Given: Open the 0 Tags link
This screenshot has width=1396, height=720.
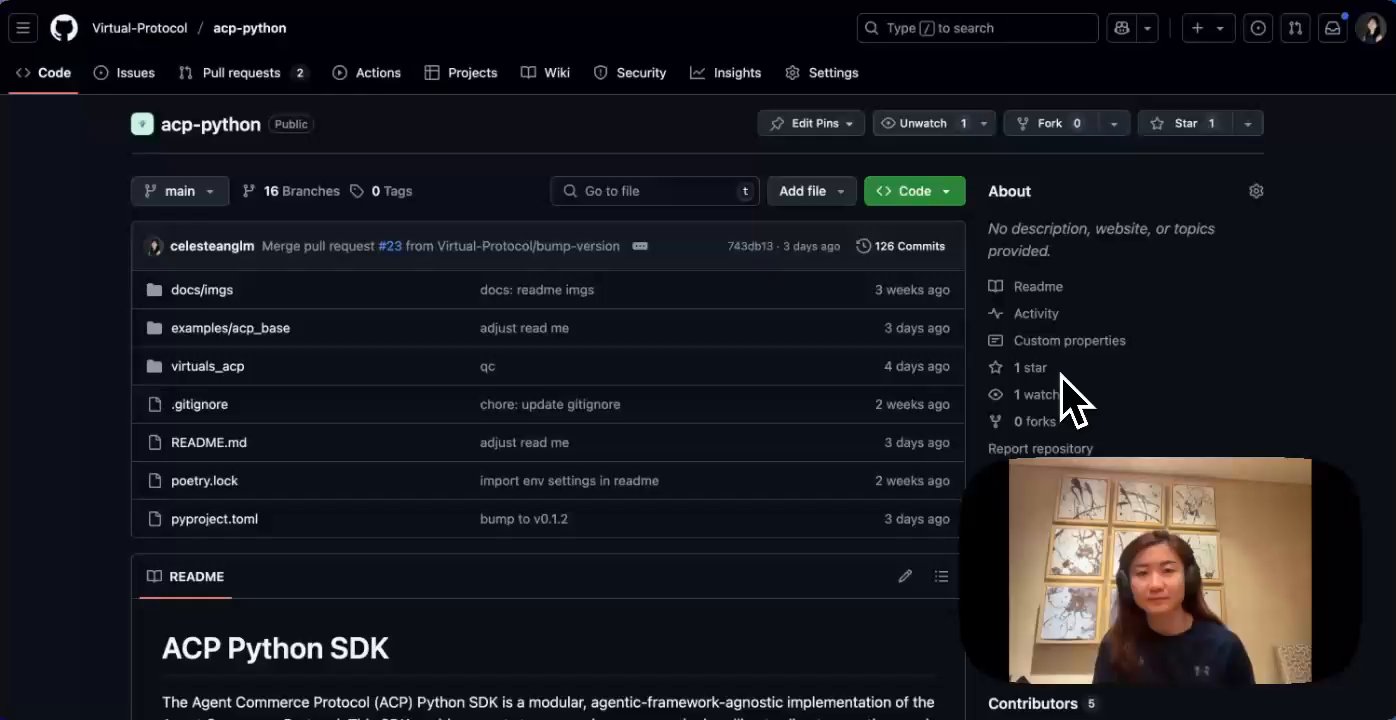Looking at the screenshot, I should click(x=381, y=191).
